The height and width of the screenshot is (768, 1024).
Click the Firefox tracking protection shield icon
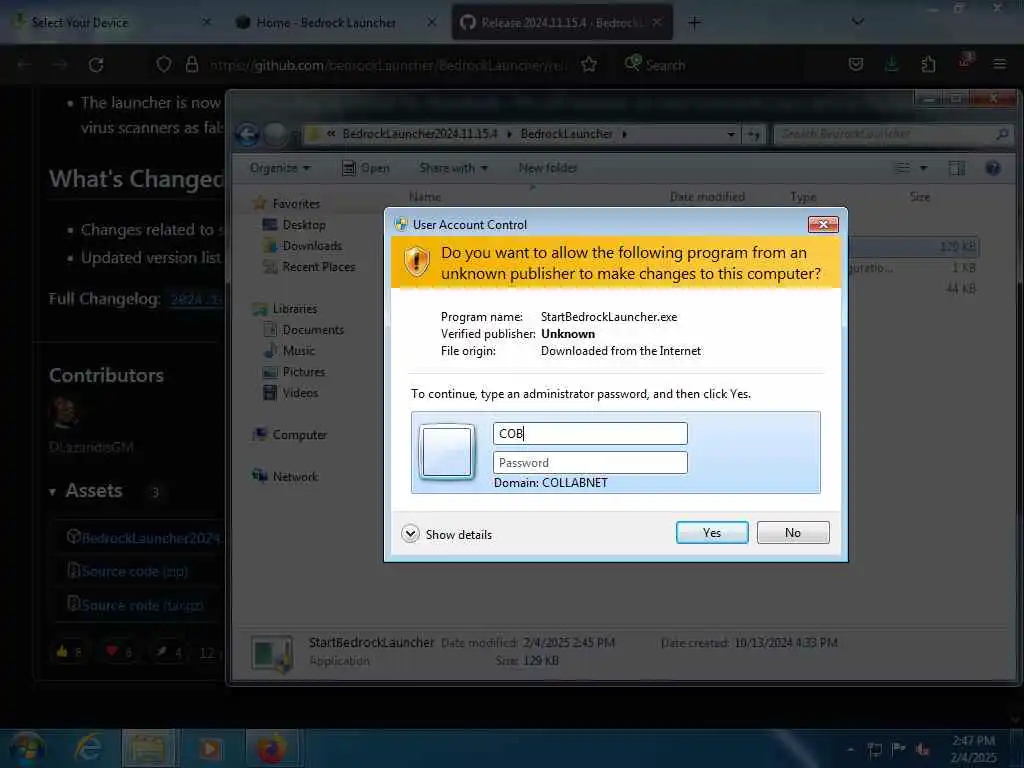point(164,64)
